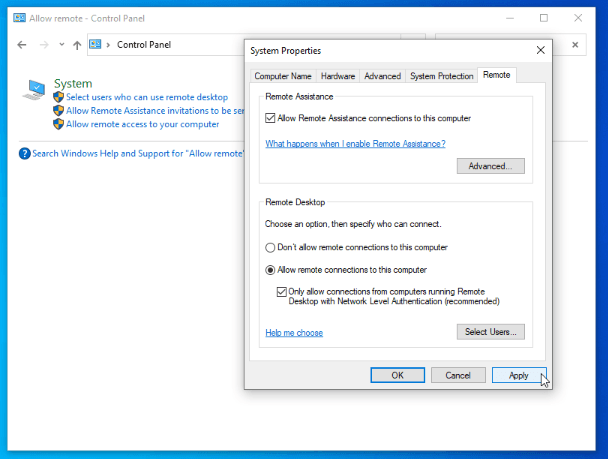608x459 pixels.
Task: Switch to the Computer Name tab
Action: click(283, 76)
